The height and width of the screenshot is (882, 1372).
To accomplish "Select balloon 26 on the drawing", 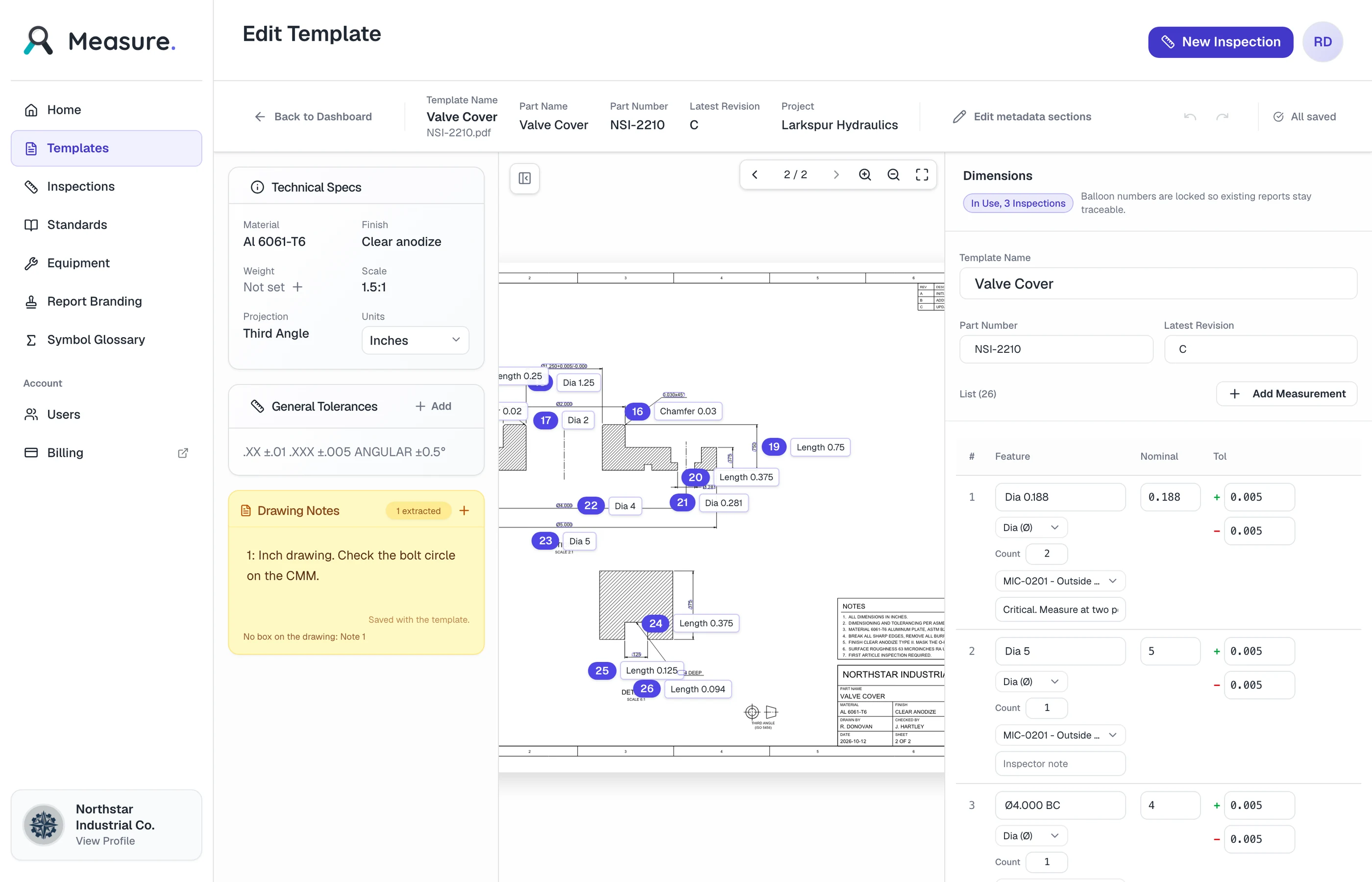I will 647,688.
